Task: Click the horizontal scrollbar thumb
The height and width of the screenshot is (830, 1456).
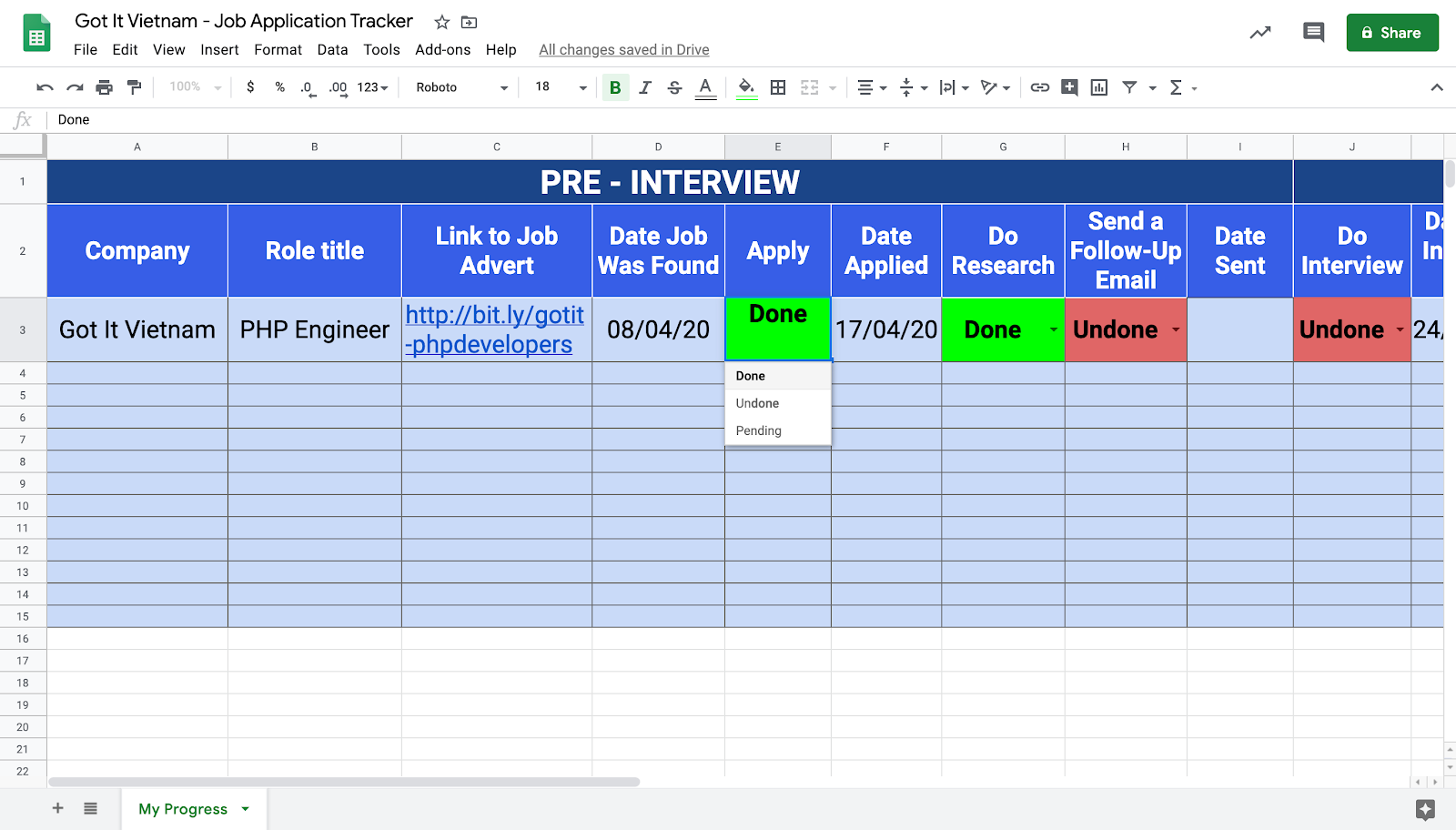Action: pos(344,782)
